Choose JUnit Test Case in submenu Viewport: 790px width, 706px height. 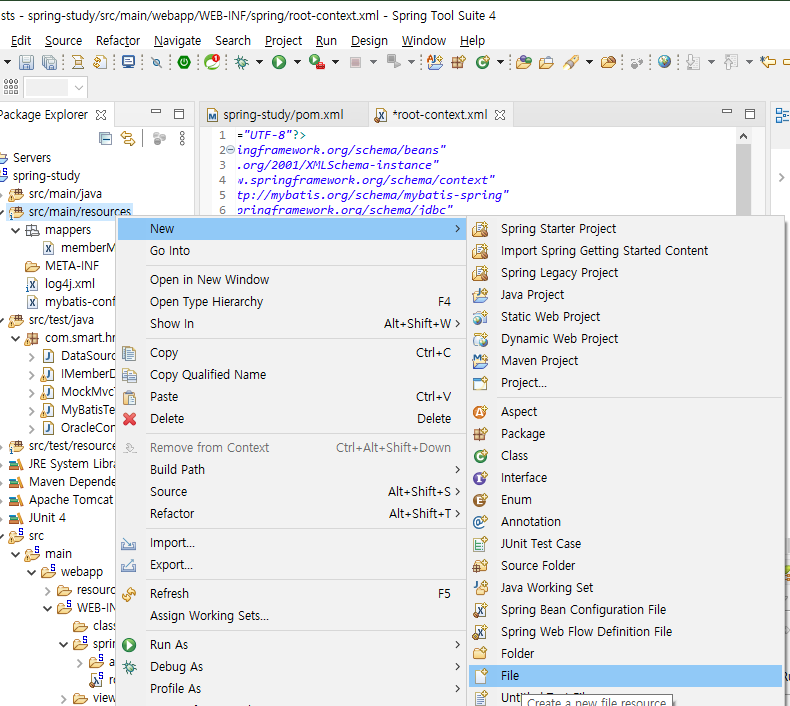pyautogui.click(x=625, y=544)
